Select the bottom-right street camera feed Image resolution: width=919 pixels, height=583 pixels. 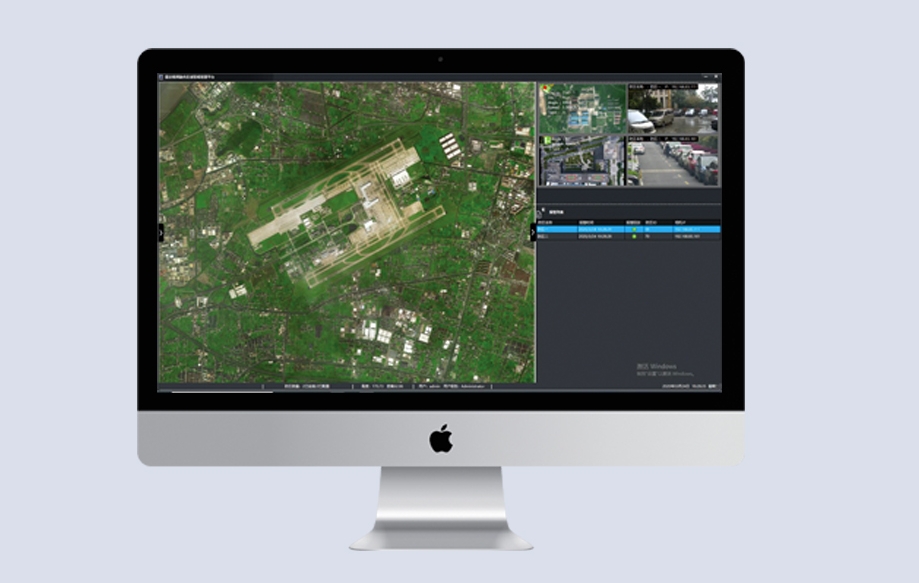click(672, 161)
